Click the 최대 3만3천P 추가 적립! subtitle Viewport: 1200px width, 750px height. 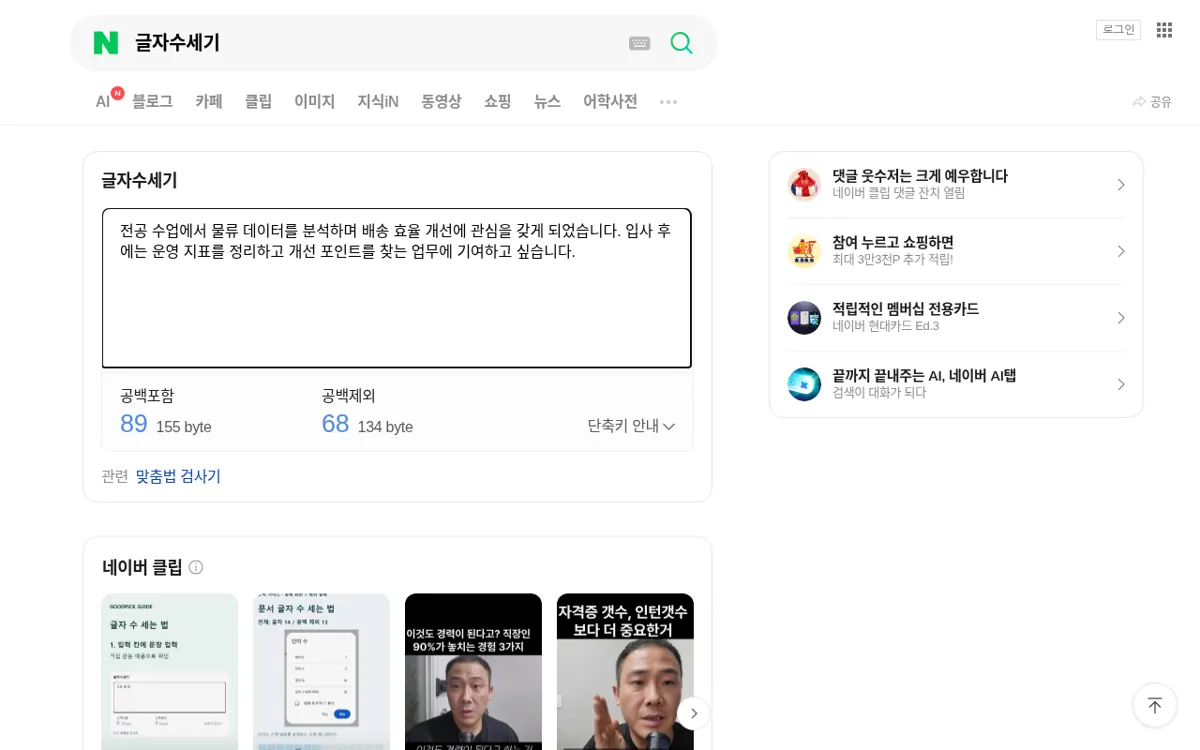pos(893,260)
